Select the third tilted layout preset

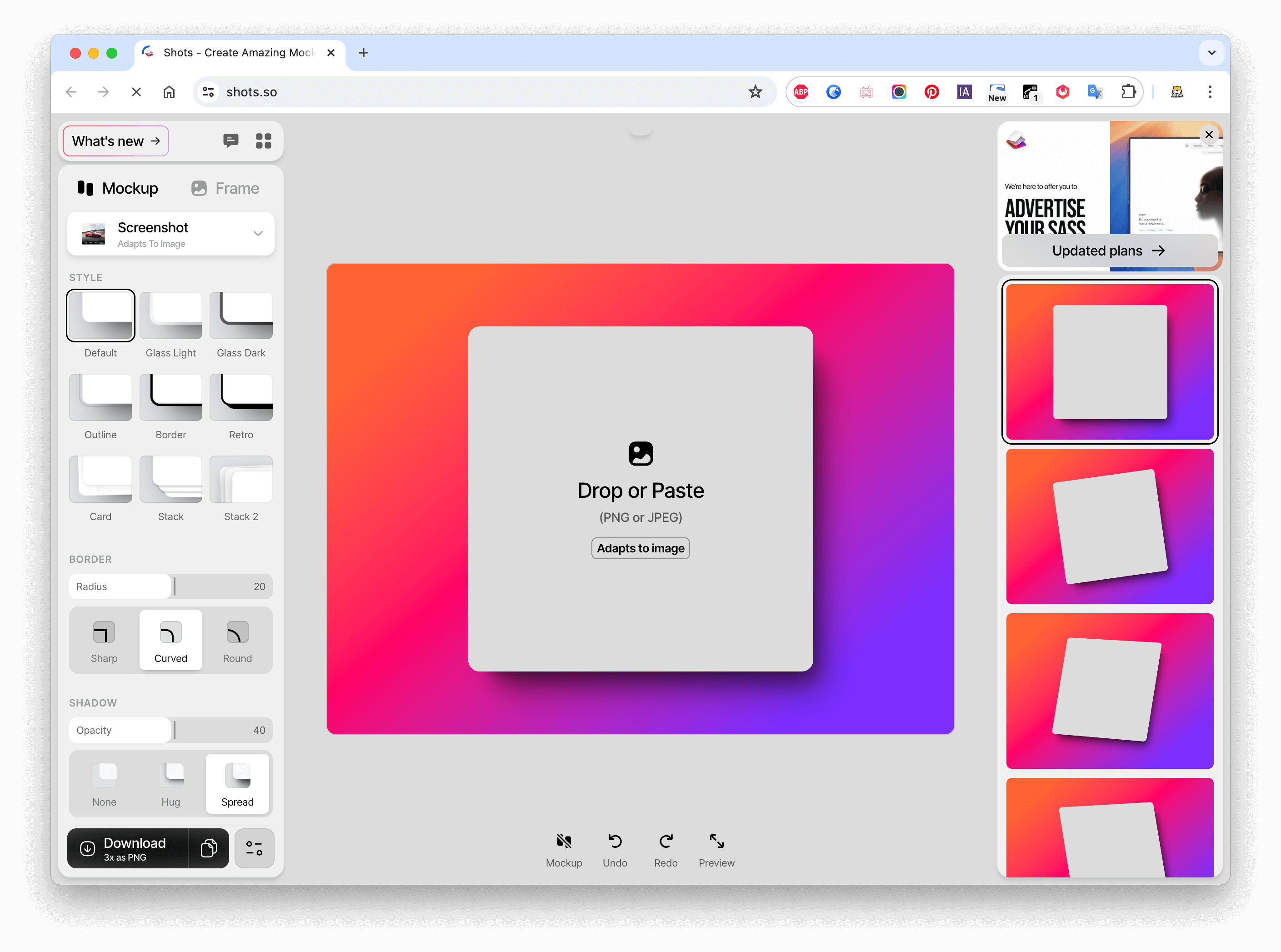pyautogui.click(x=1110, y=691)
